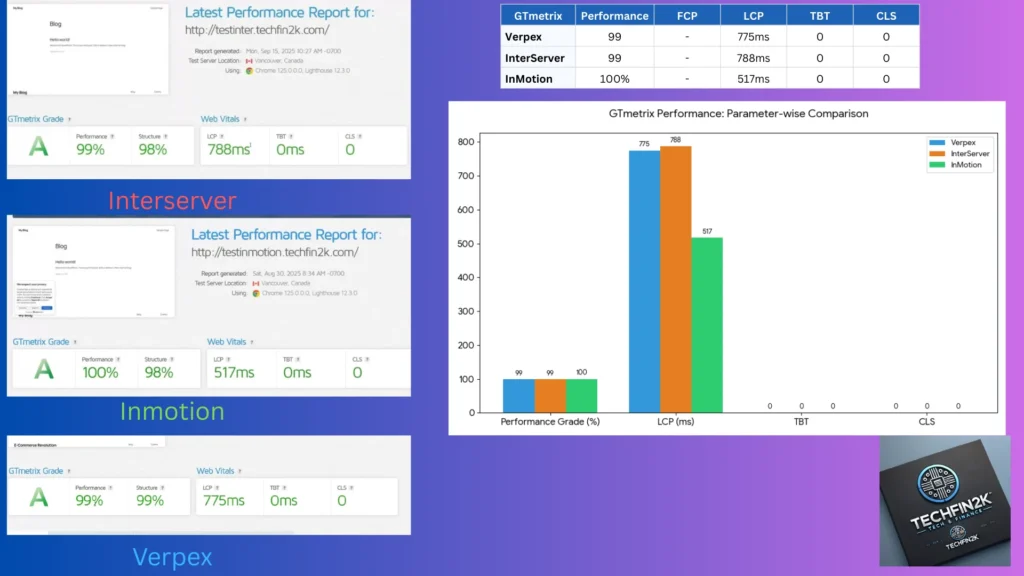Click Structure help icon above 99% in Verpex report
The width and height of the screenshot is (1024, 576).
click(162, 488)
